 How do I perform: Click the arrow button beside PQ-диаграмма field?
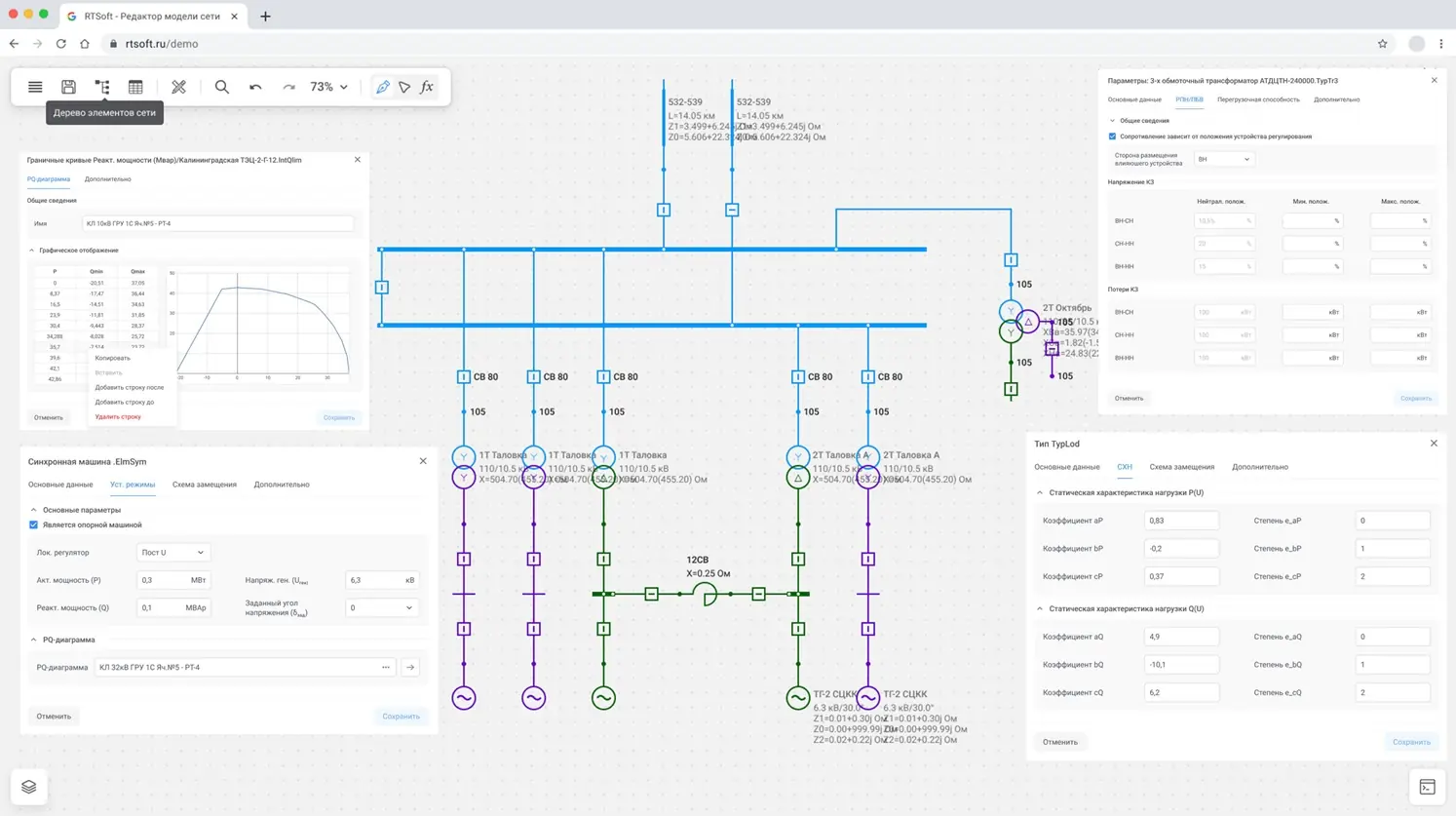click(x=410, y=668)
